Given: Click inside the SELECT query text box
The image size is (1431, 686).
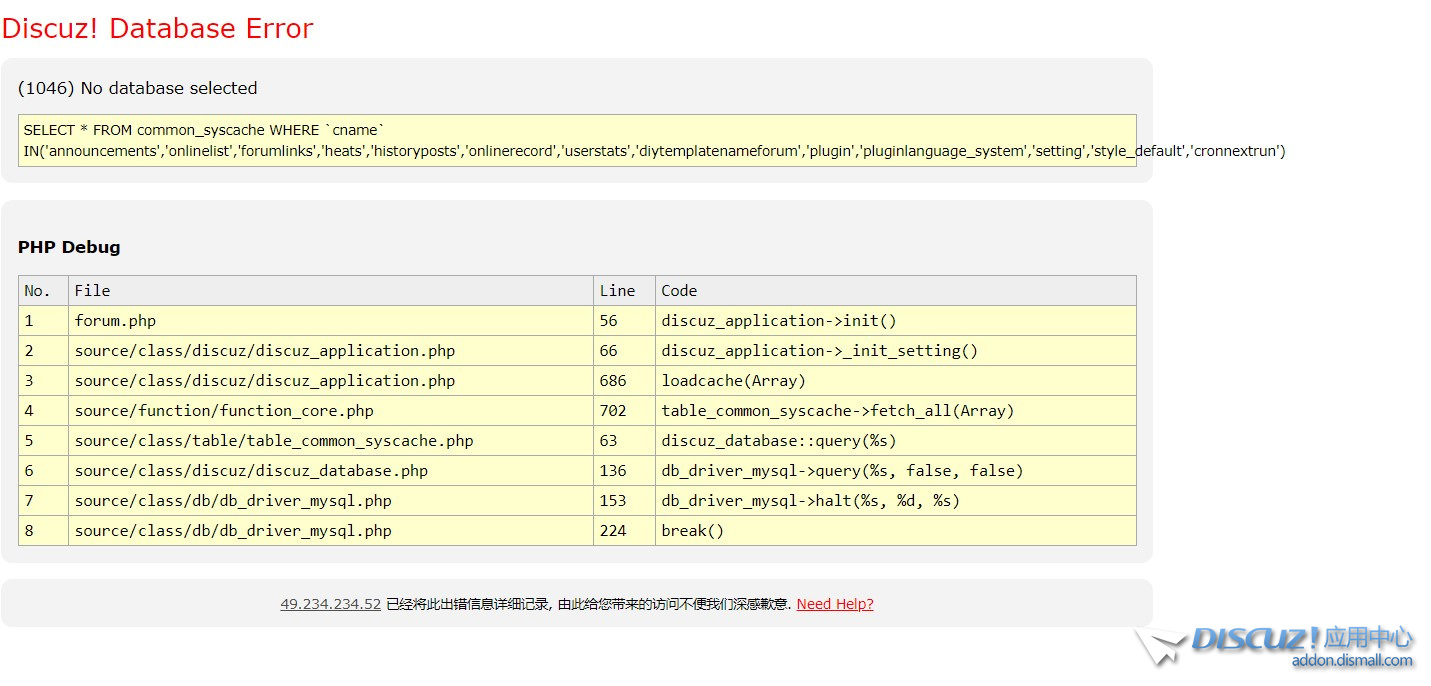Looking at the screenshot, I should pos(577,141).
